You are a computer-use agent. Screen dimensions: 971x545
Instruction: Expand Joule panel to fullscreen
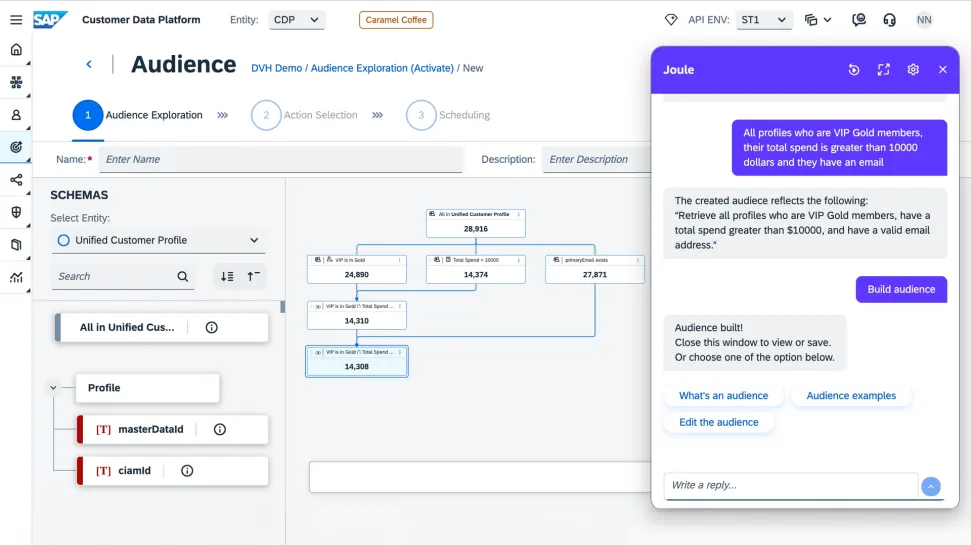(x=883, y=70)
